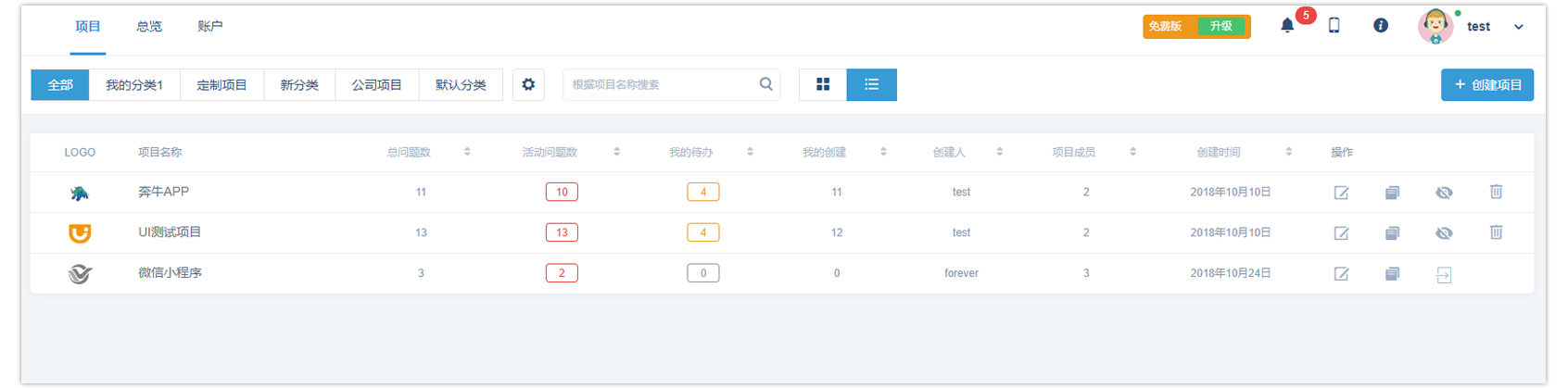This screenshot has height=388, width=1568.
Task: Switch to list view layout
Action: click(x=871, y=84)
